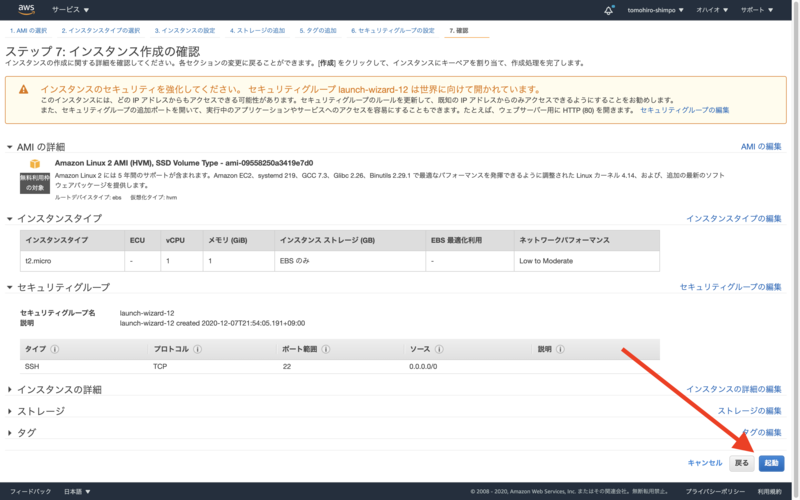Click the 無料利用枠の対象 badge
Screen dimensions: 800x500
35,183
